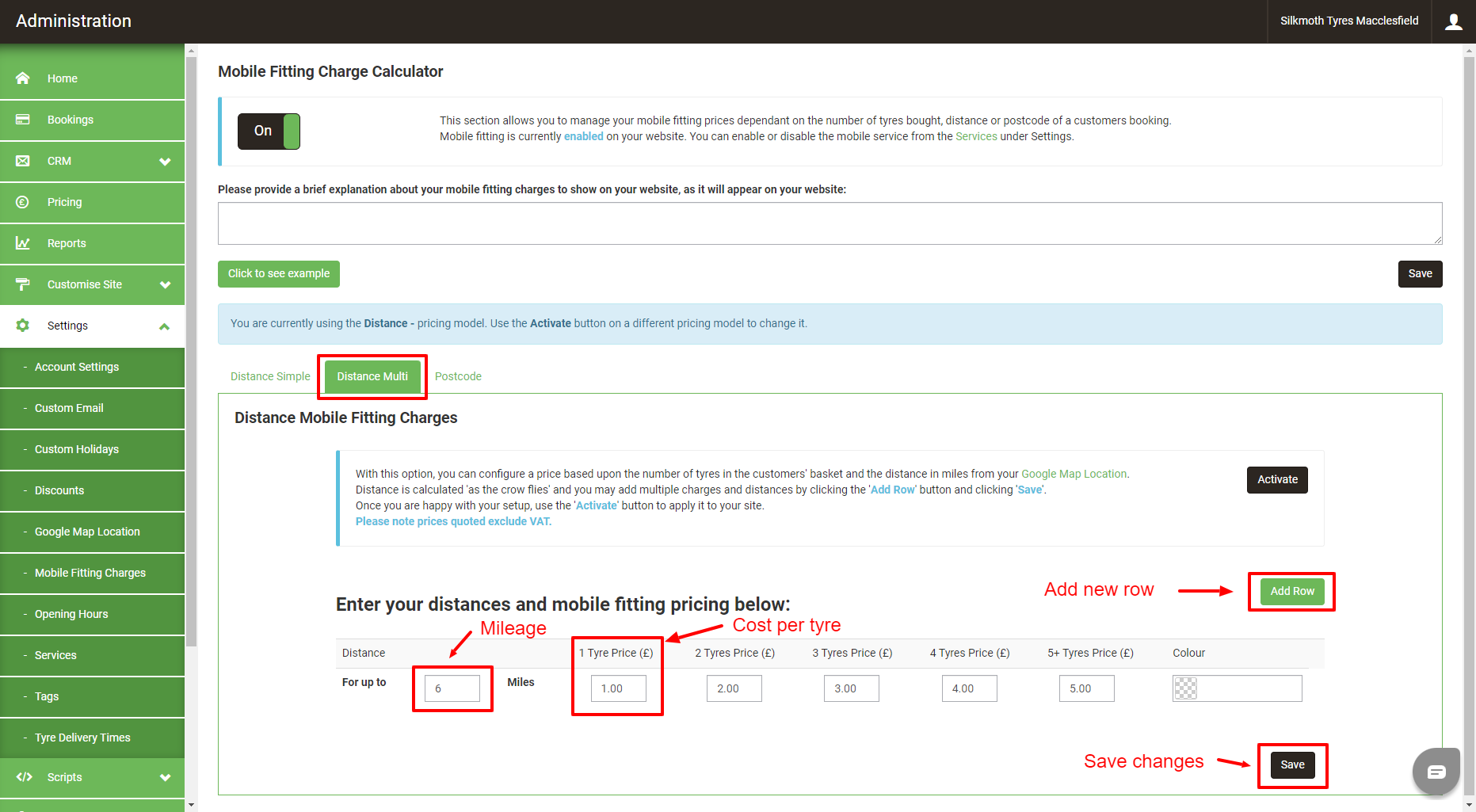Switch to the Distance Simple tab
Screen dimensions: 1476x812
tap(270, 376)
